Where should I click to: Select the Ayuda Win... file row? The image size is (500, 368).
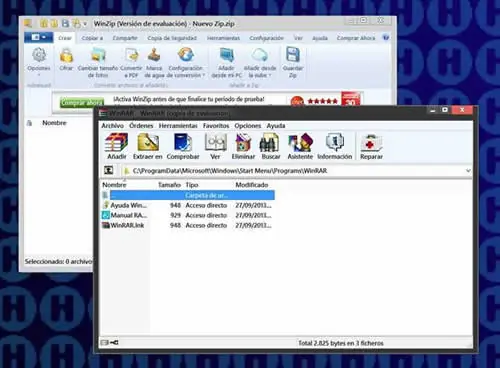(x=188, y=205)
